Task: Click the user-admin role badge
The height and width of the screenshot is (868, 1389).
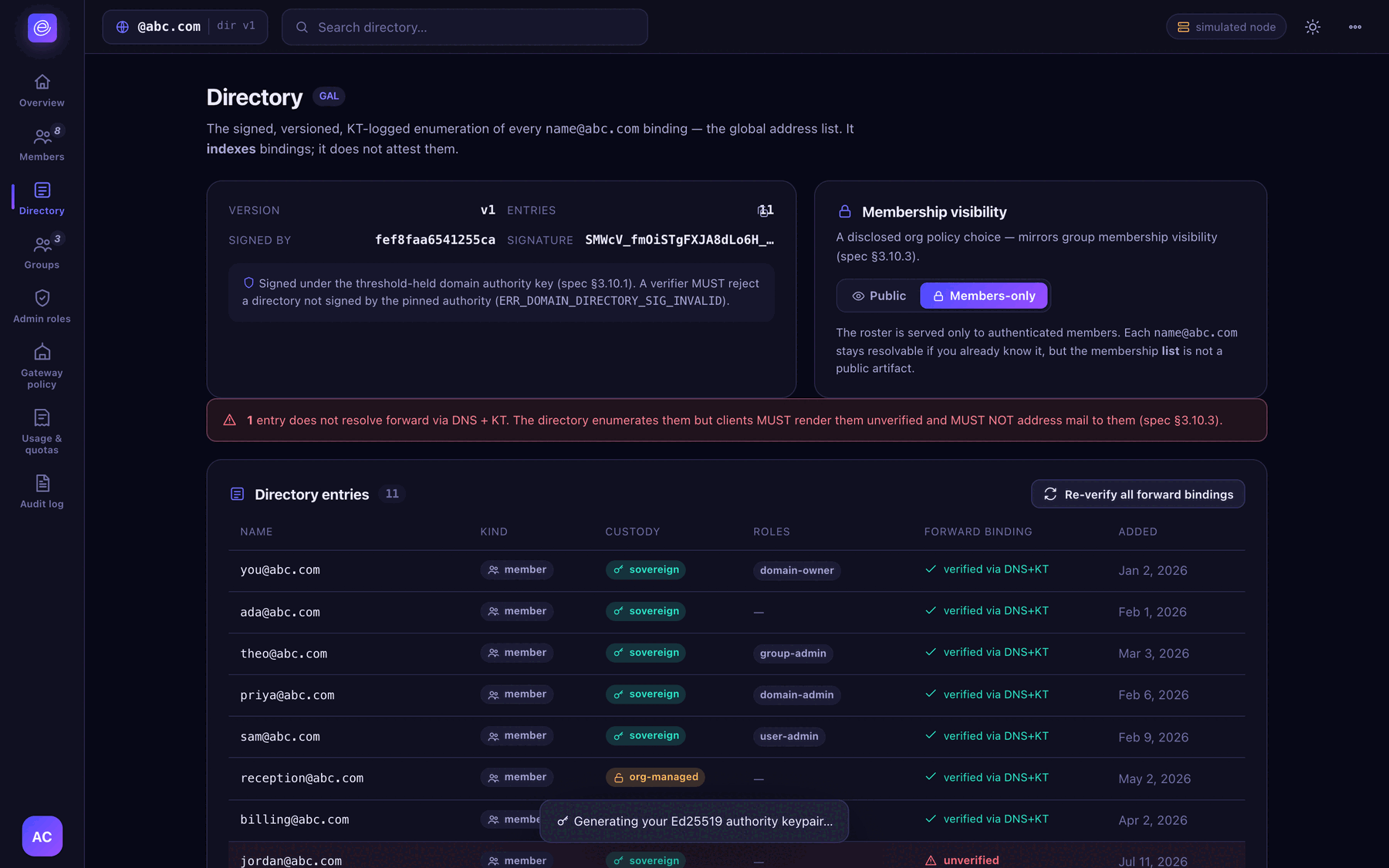Action: tap(789, 737)
